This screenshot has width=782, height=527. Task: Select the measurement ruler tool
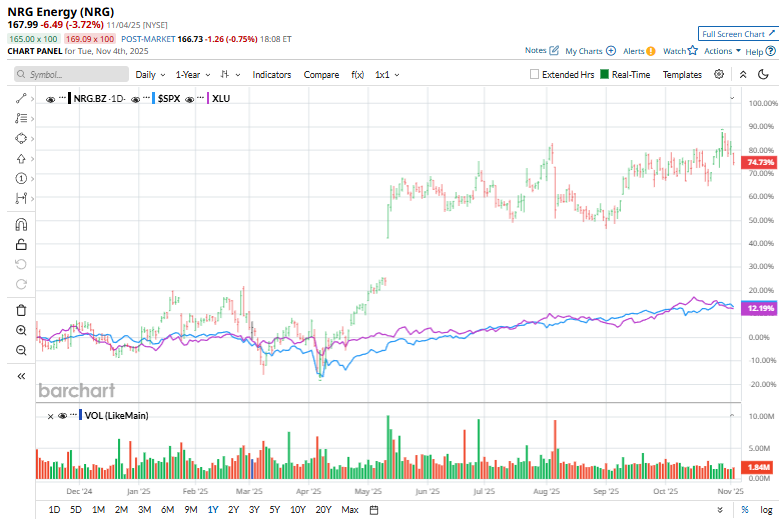21,198
